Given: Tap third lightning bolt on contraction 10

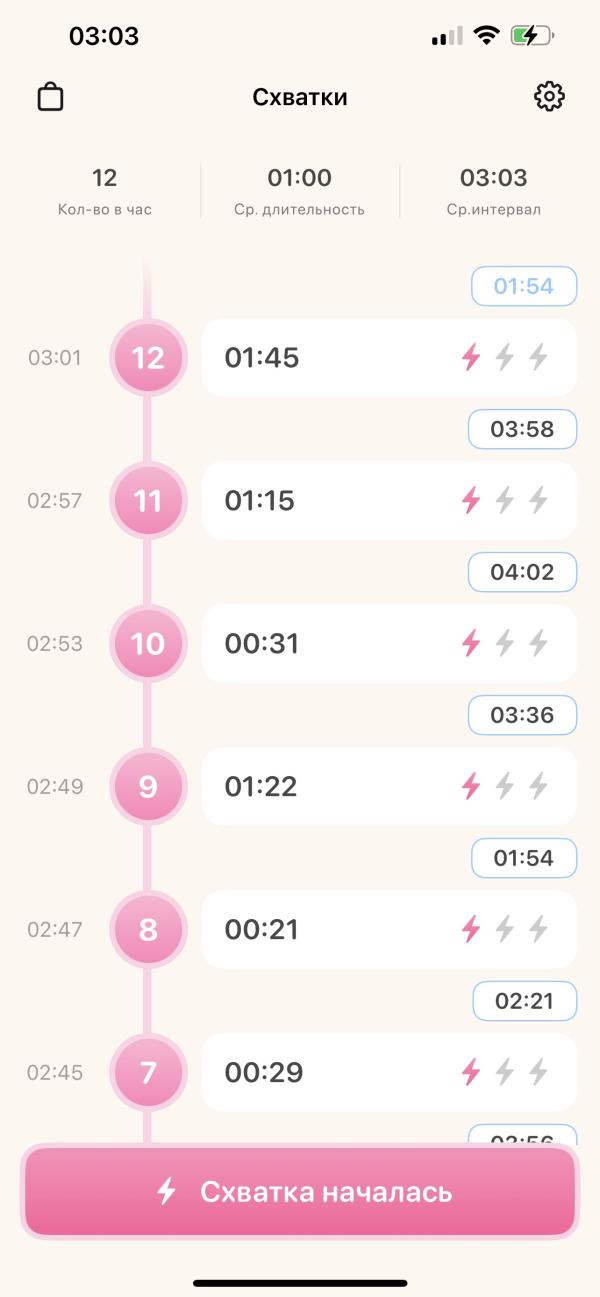Looking at the screenshot, I should pos(539,643).
